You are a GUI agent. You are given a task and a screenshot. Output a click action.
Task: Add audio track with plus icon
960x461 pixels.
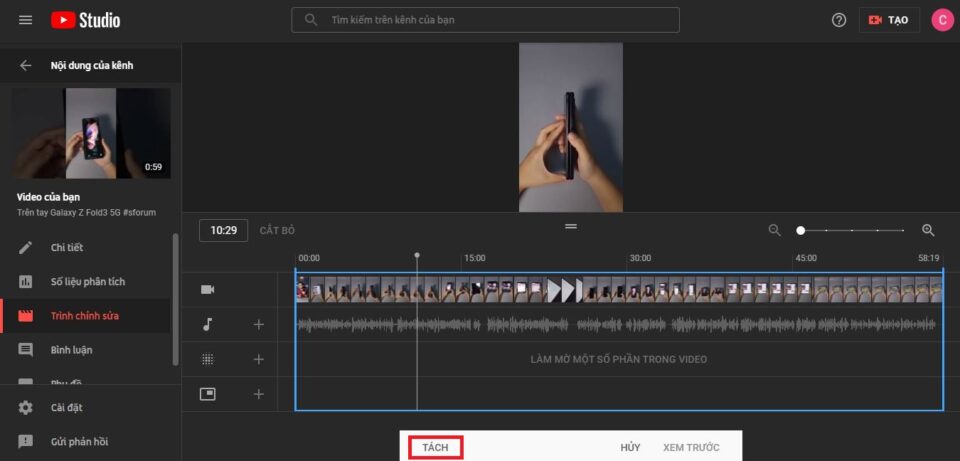coord(258,324)
